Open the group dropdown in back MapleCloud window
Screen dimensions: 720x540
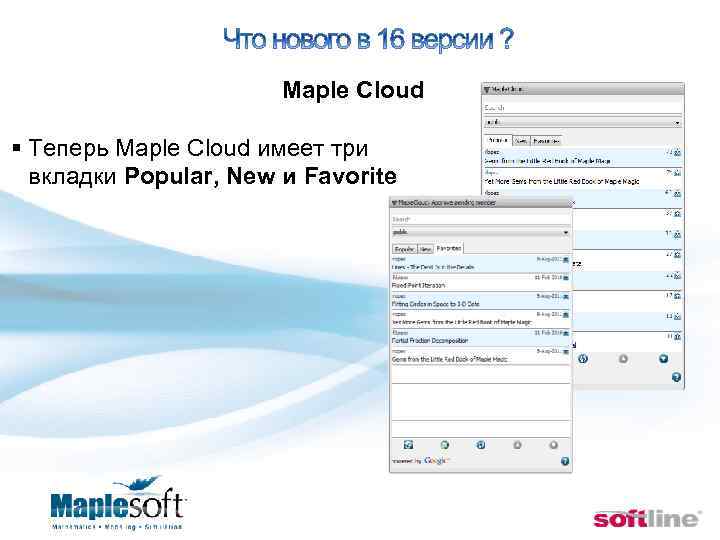pos(582,123)
